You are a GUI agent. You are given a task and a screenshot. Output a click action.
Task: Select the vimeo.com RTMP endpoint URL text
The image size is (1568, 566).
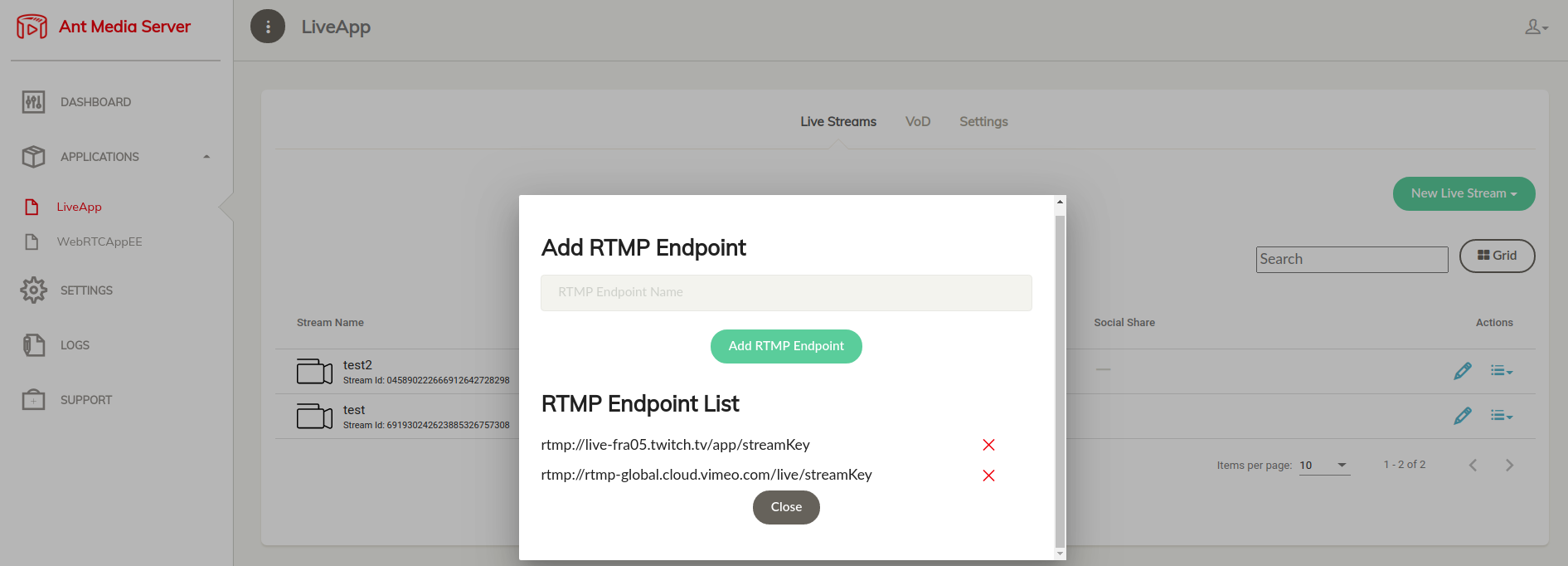click(x=706, y=475)
